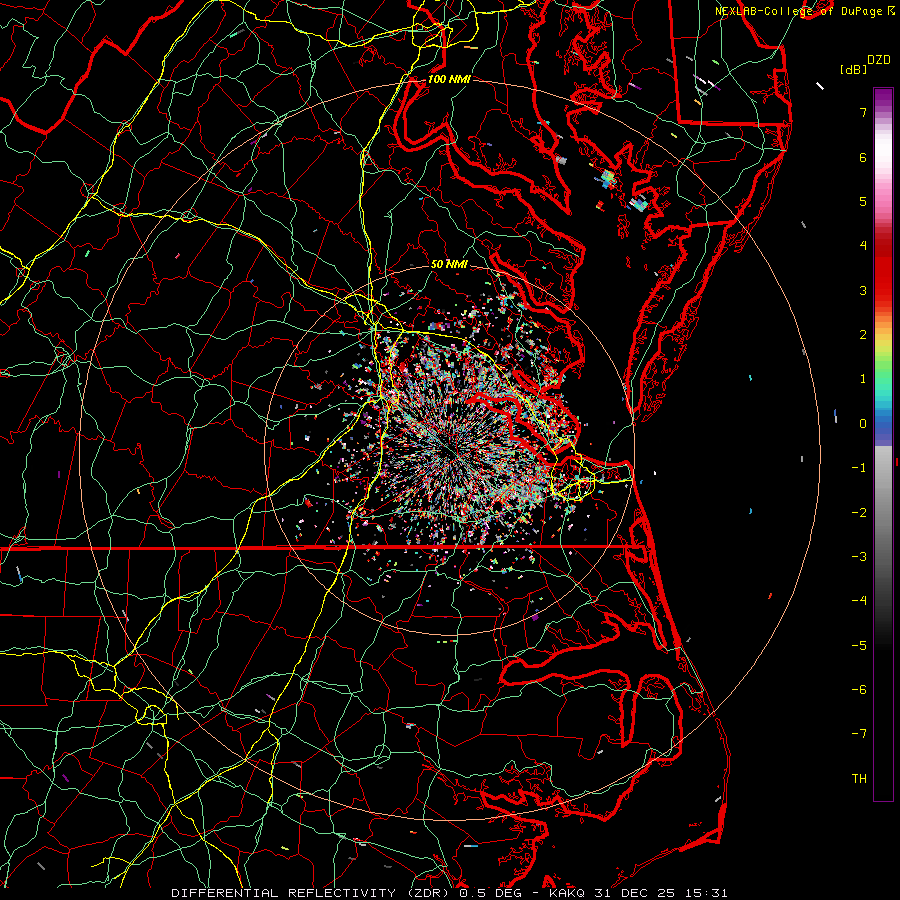
Task: Click the -5 value on color scale
Action: pyautogui.click(x=859, y=646)
